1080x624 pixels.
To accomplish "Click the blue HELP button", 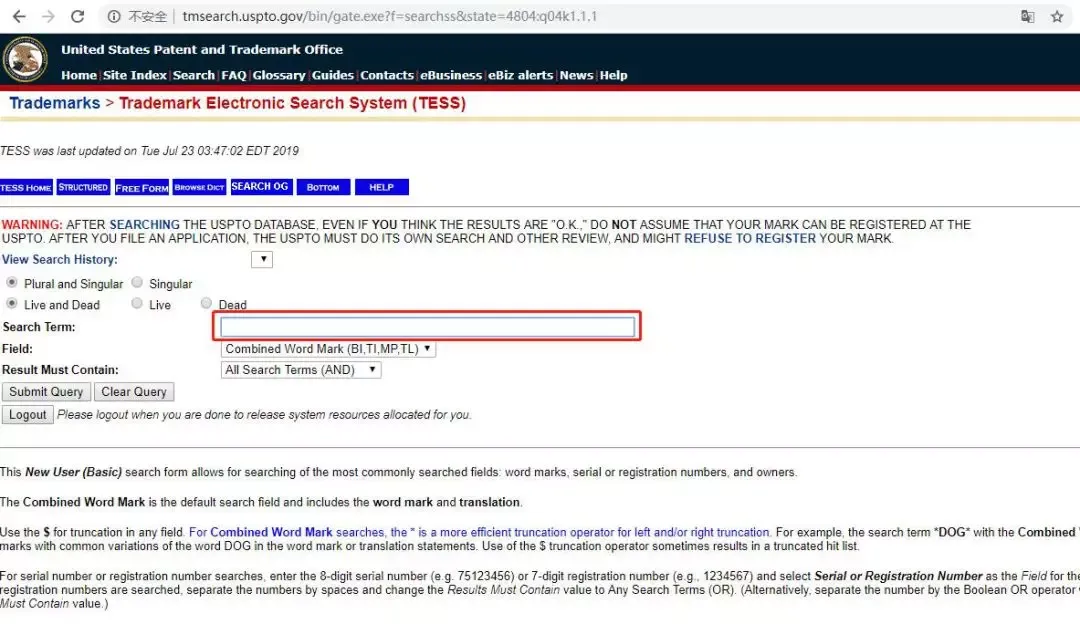I will tap(382, 187).
